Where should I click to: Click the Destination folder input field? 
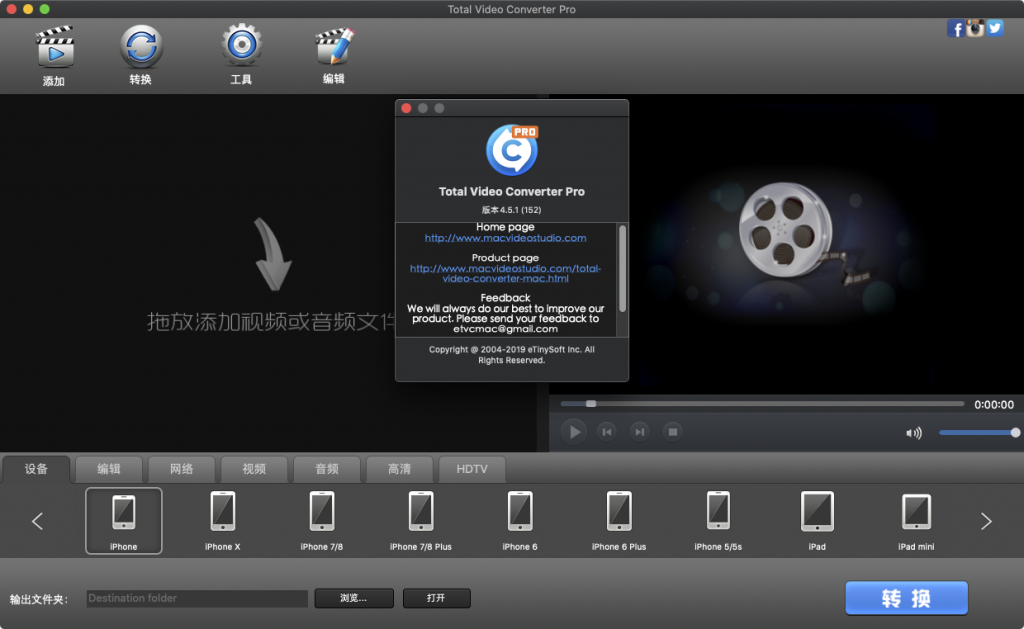point(197,598)
